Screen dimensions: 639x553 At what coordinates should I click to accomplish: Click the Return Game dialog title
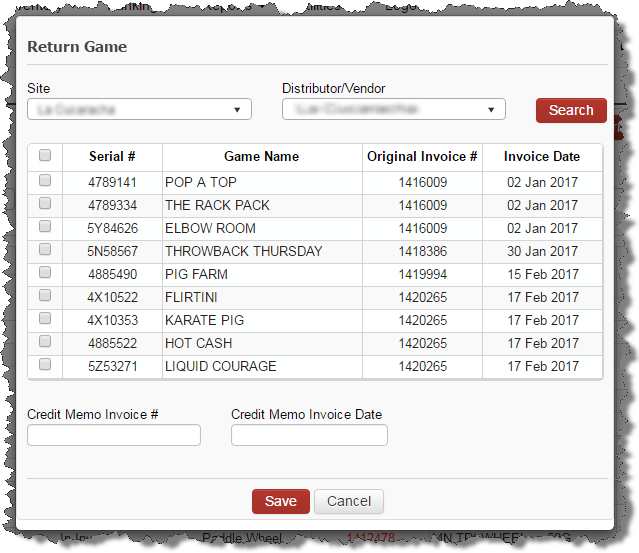77,47
